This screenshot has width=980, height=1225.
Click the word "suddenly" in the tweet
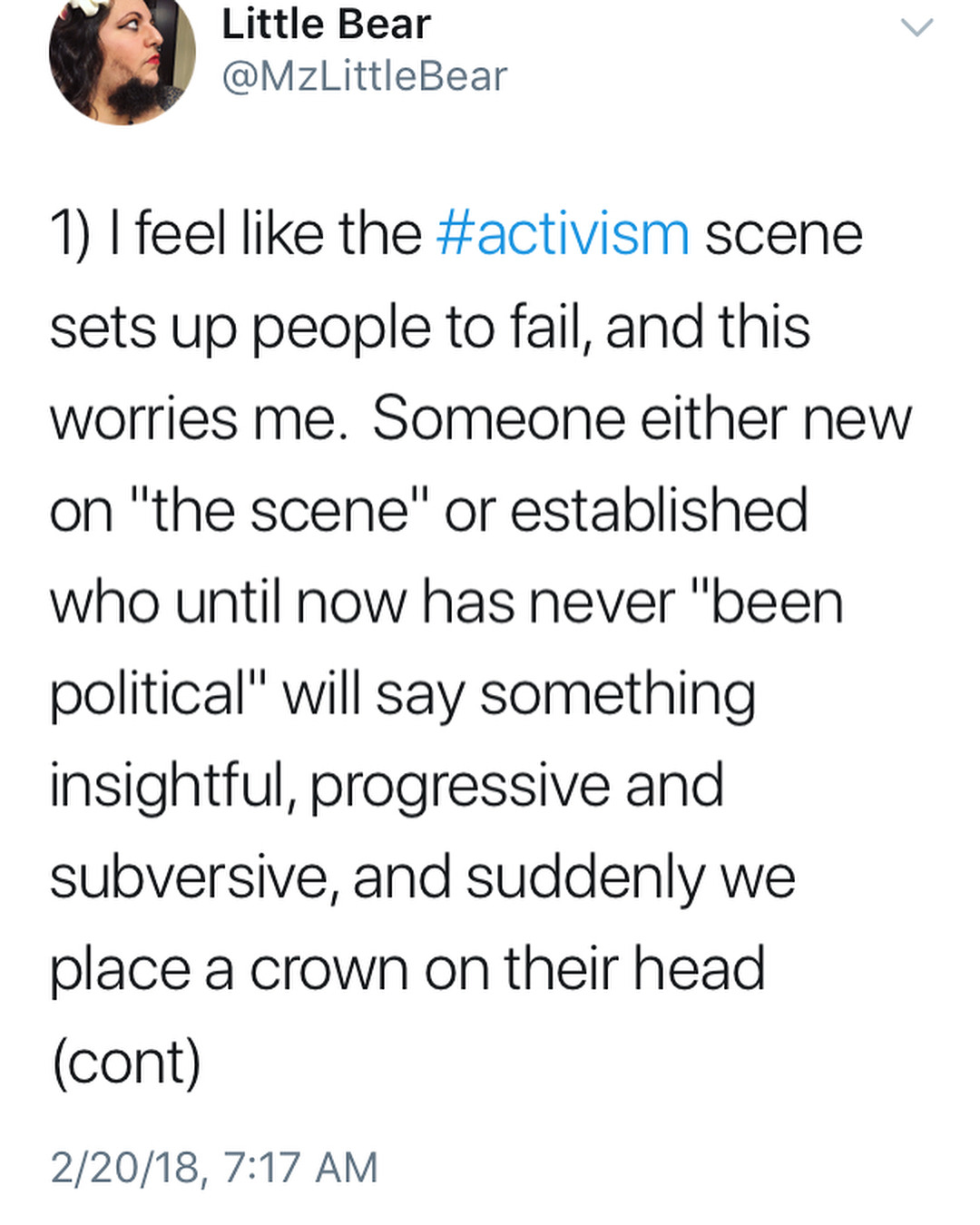[586, 877]
